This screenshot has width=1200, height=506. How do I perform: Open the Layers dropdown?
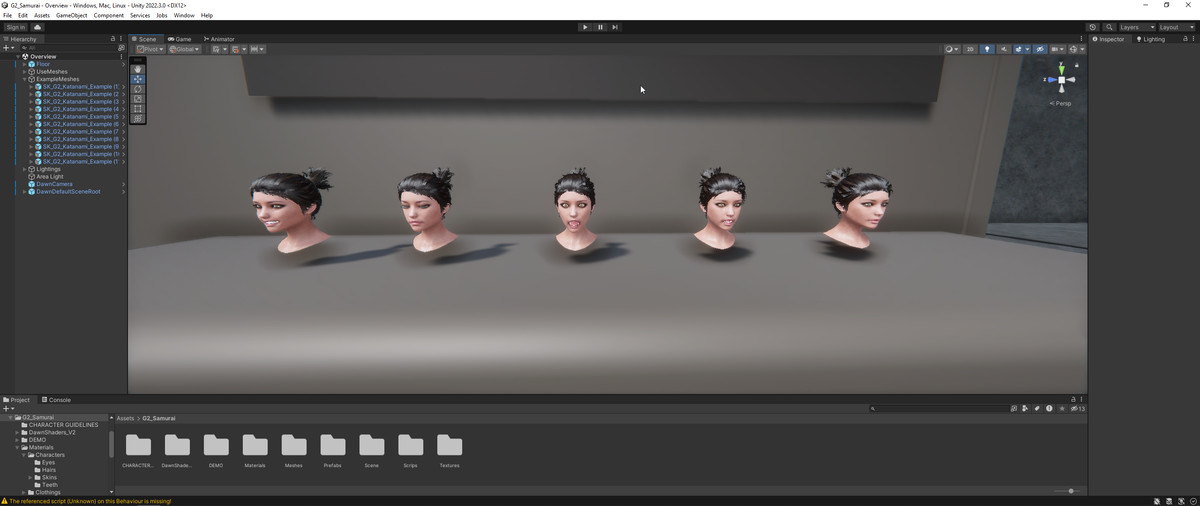point(1136,27)
